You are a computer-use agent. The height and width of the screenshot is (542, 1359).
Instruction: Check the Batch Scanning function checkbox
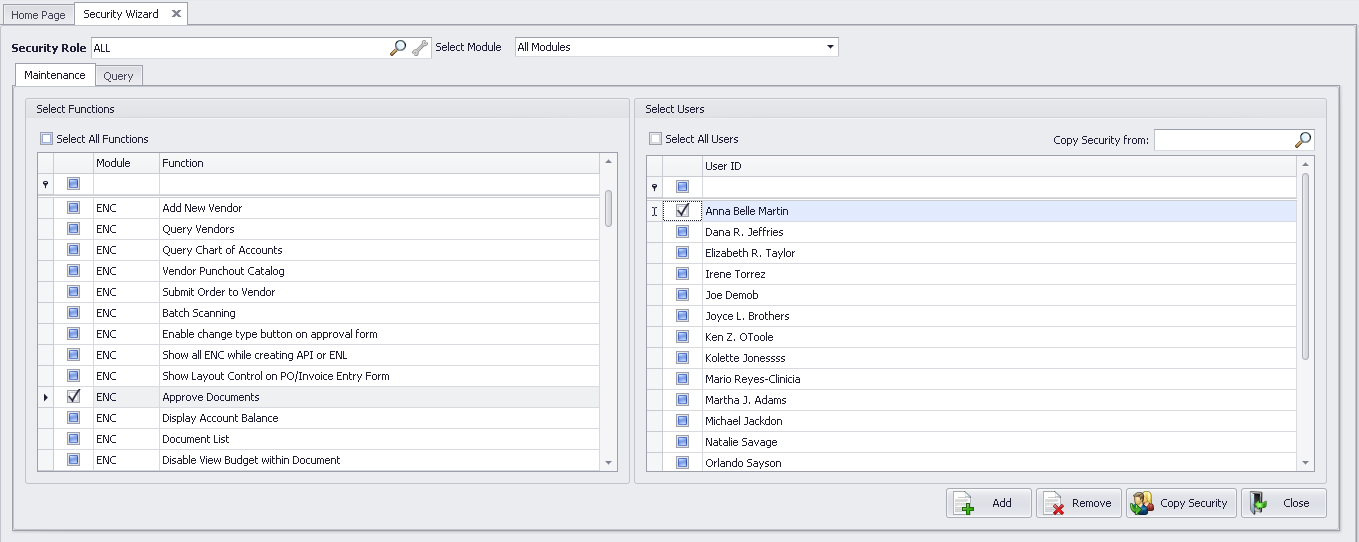pos(73,313)
